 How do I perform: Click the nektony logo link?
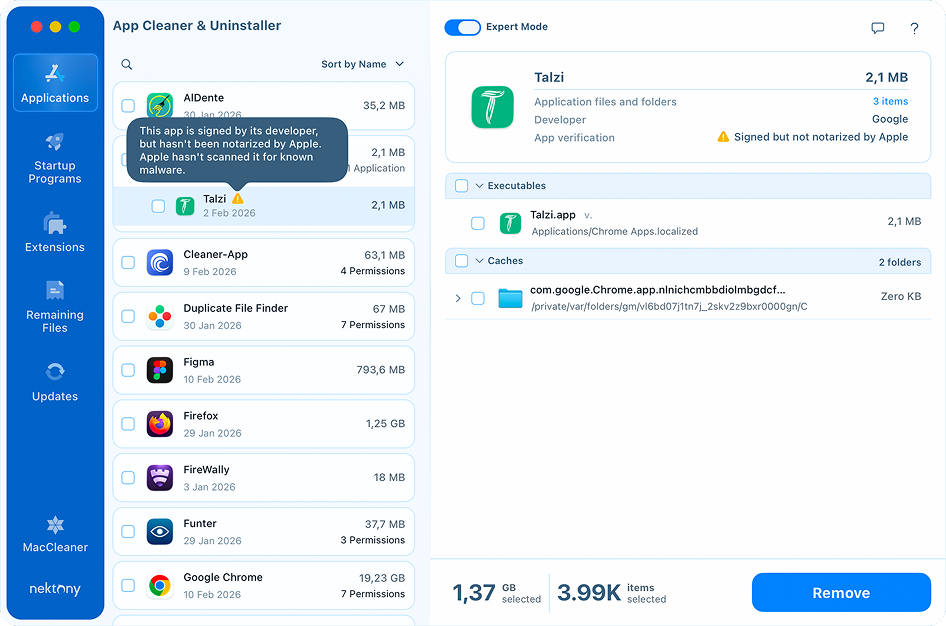55,589
